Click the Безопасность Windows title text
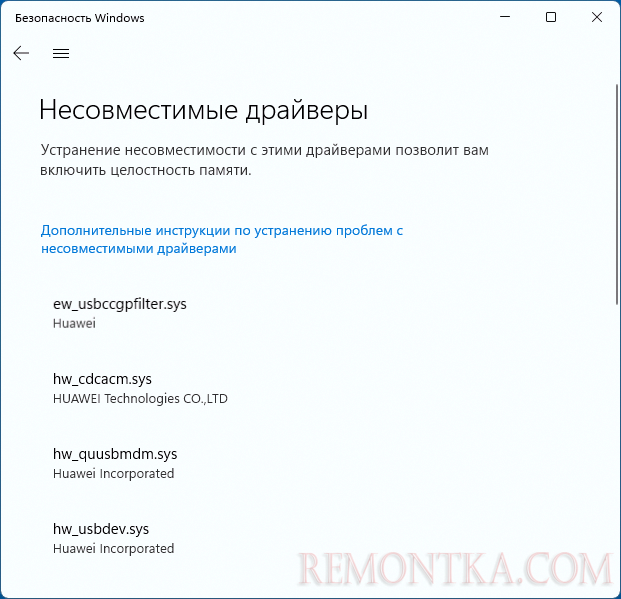The image size is (621, 599). tap(80, 18)
